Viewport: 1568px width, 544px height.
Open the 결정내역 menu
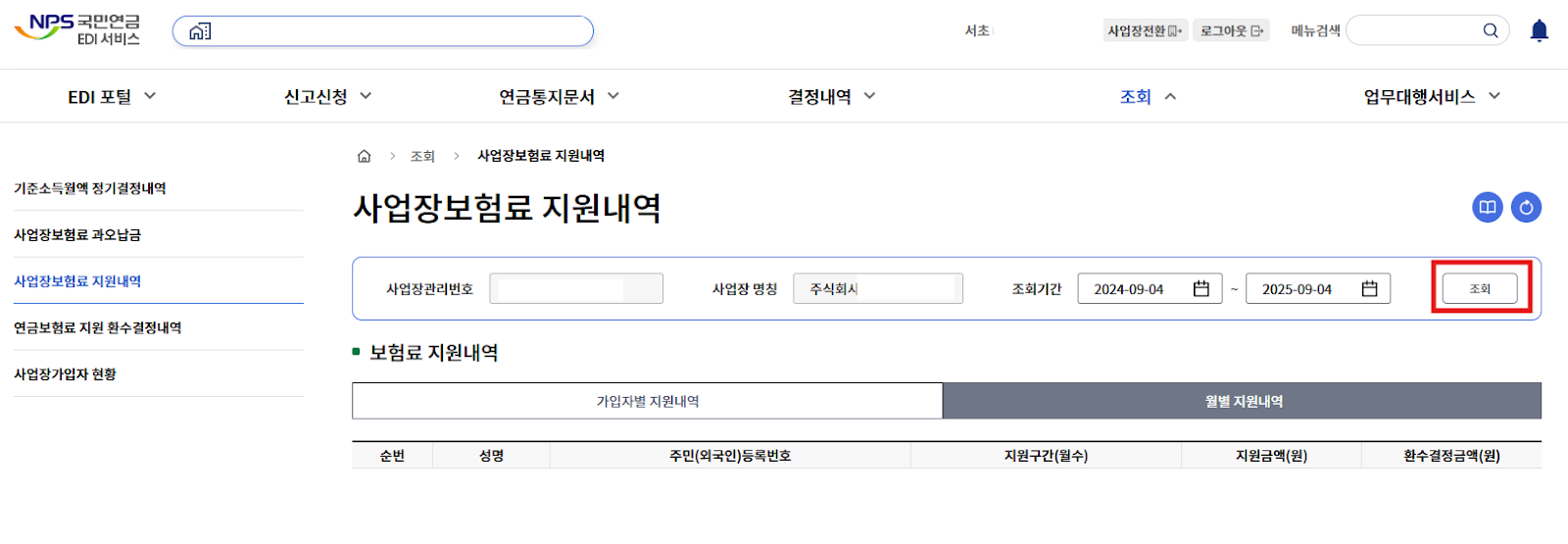(x=831, y=97)
